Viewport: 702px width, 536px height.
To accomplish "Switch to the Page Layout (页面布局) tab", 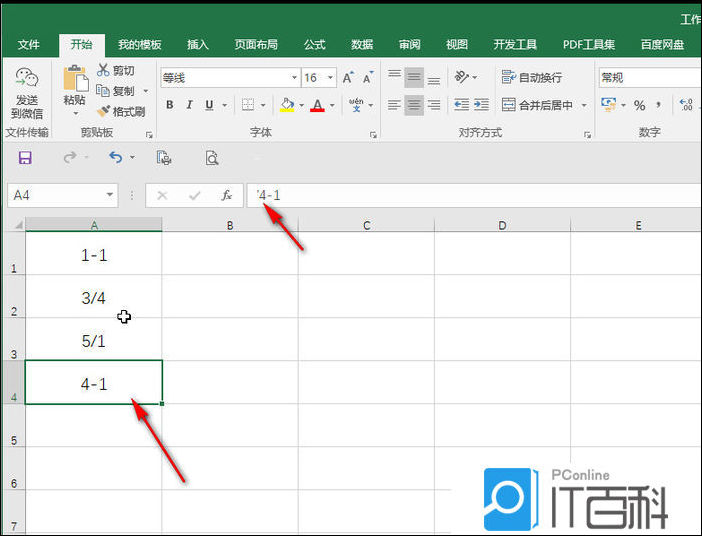I will click(256, 45).
